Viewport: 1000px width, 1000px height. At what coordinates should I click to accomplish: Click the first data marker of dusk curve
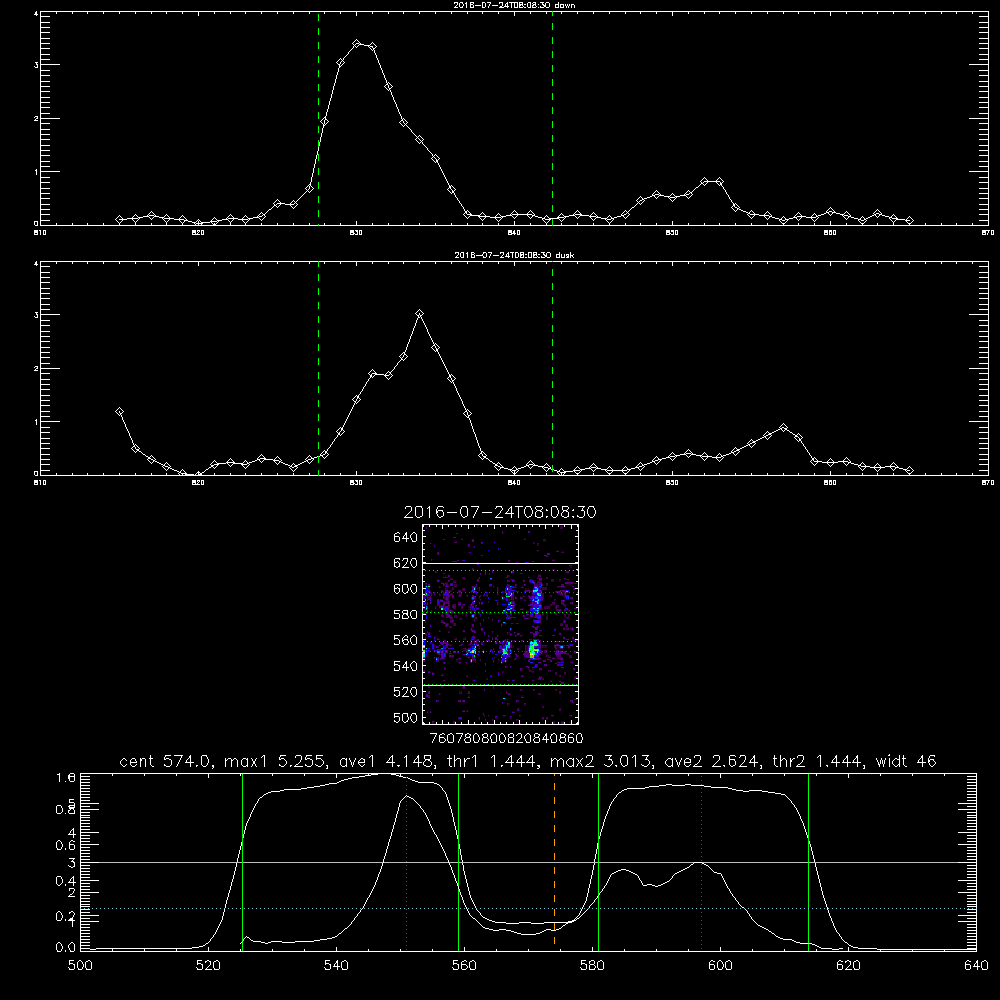119,412
